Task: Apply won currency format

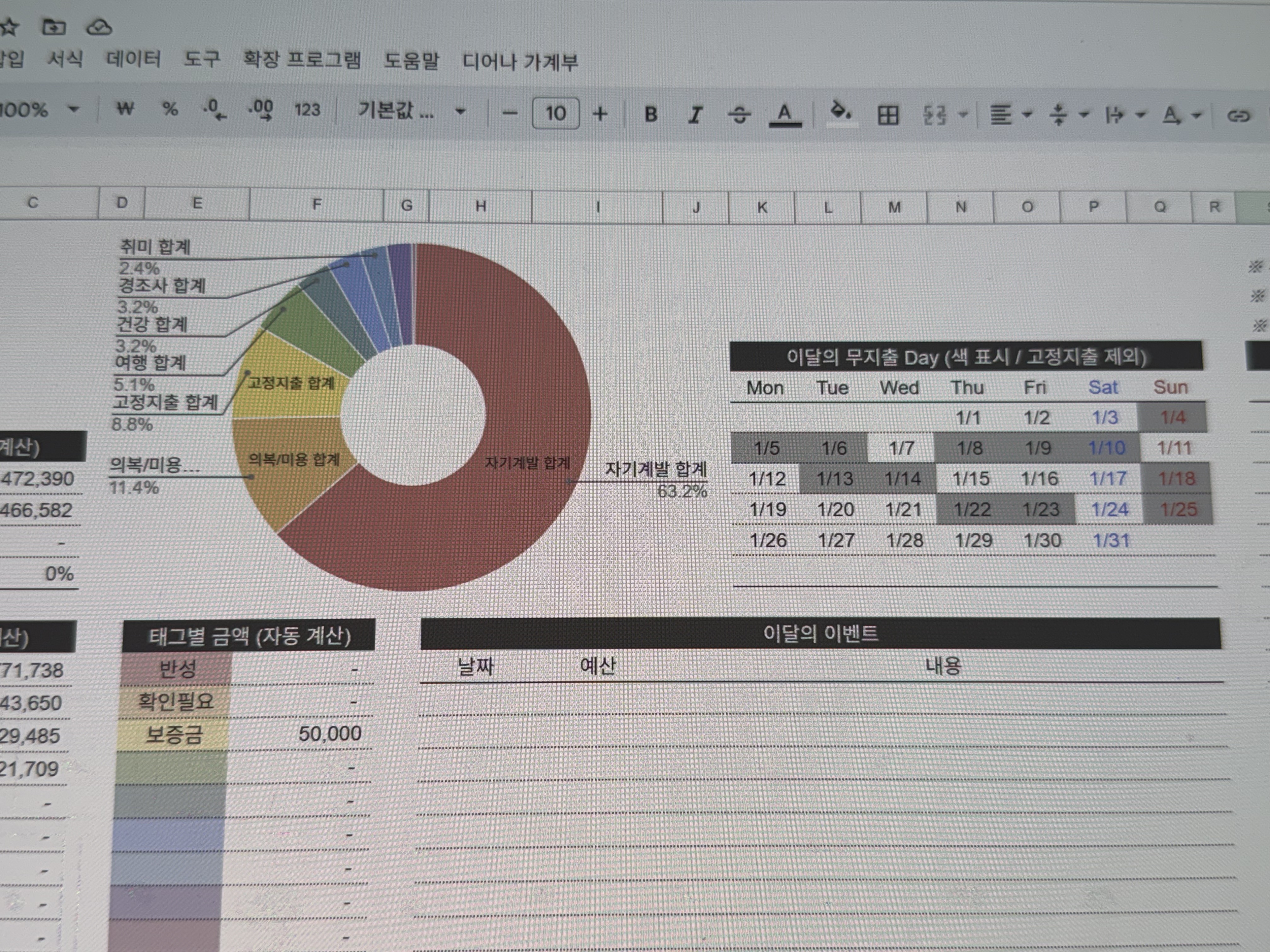Action: pos(125,109)
